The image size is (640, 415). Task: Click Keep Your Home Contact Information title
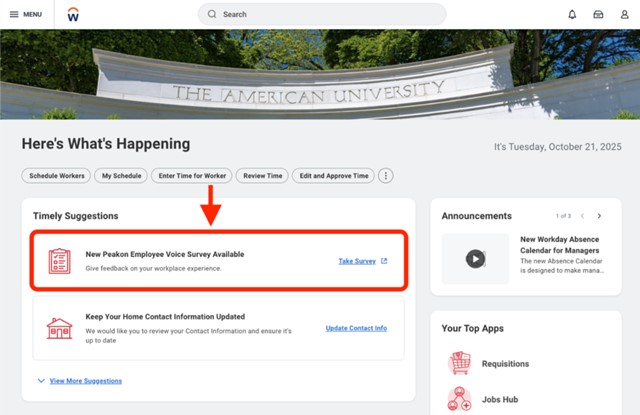coord(165,317)
